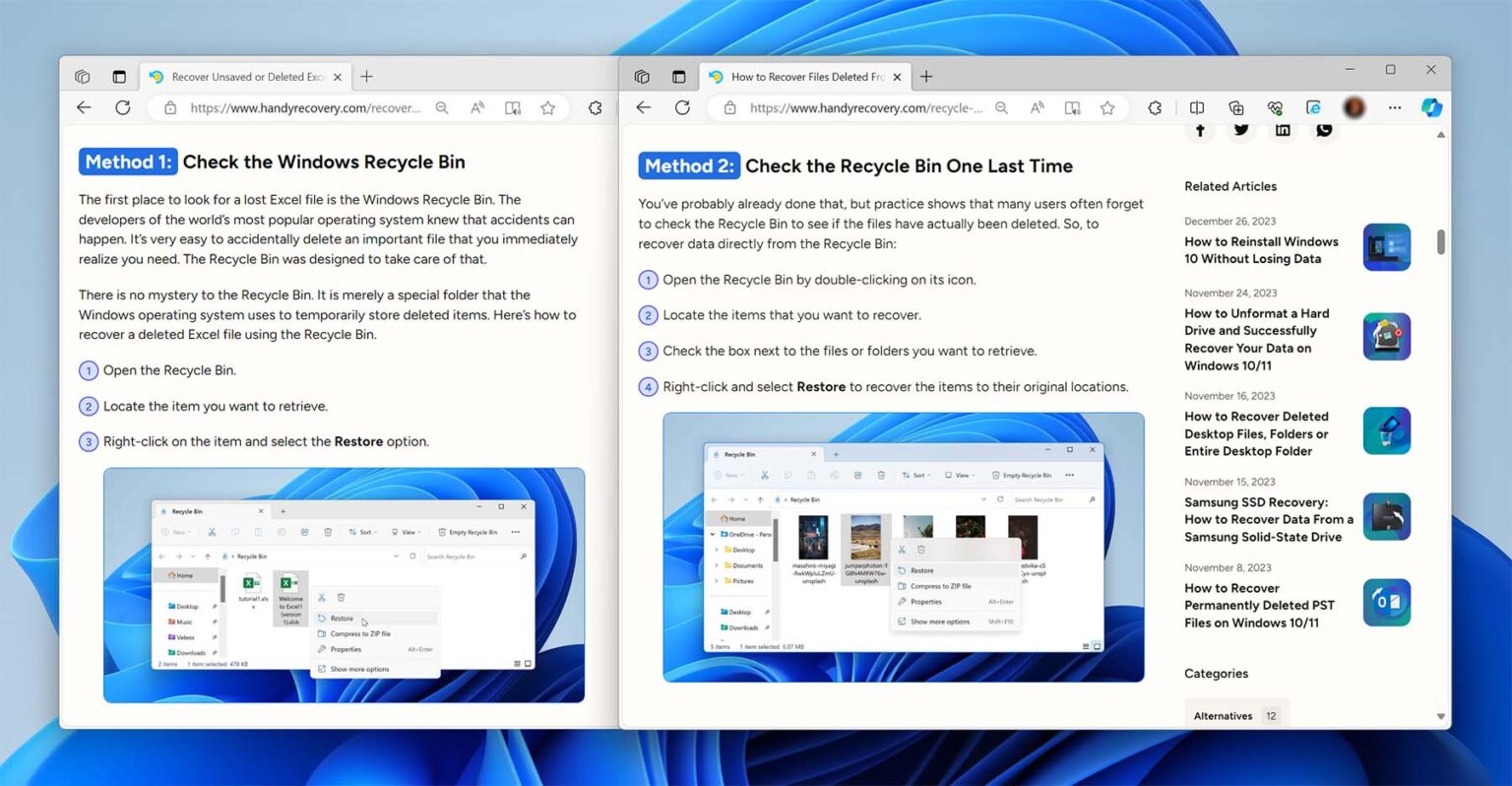
Task: Open a new tab in right window
Action: (926, 77)
